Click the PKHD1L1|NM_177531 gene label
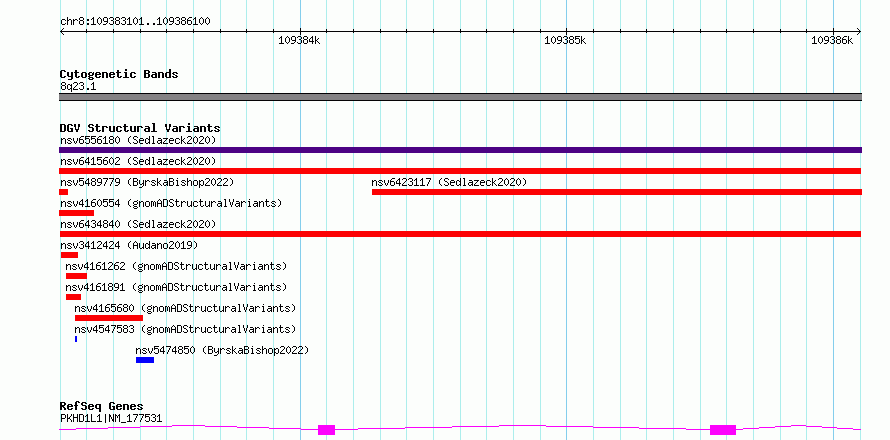 (x=111, y=418)
